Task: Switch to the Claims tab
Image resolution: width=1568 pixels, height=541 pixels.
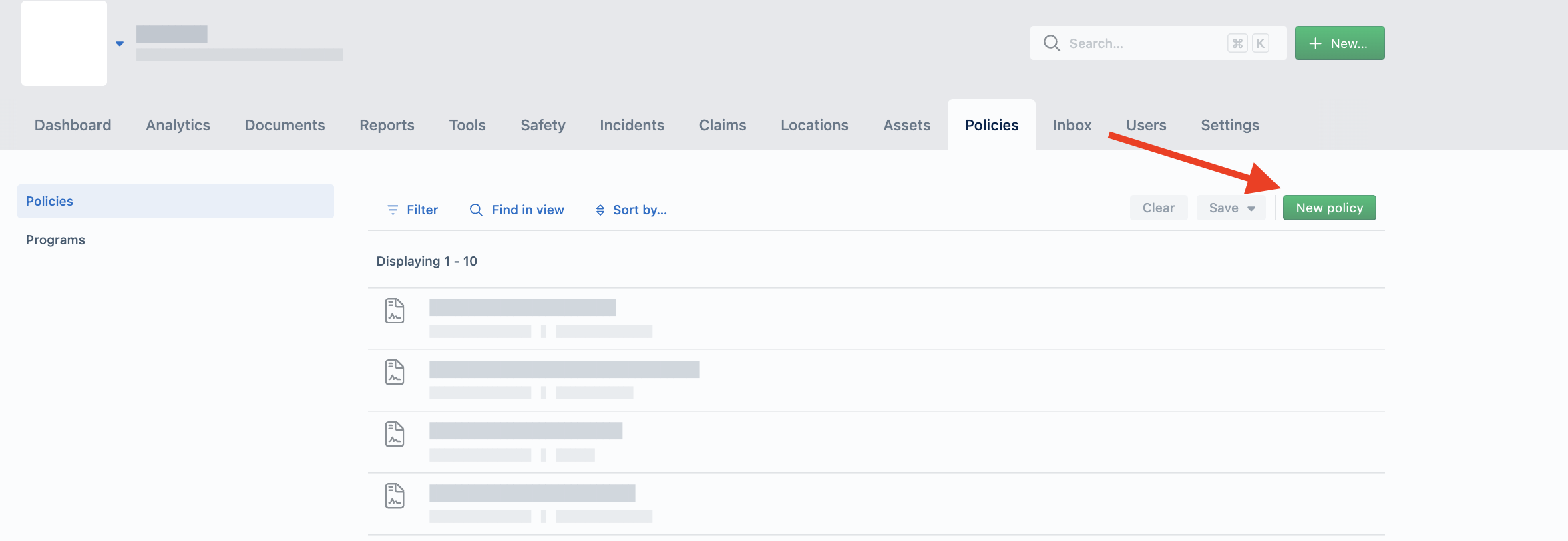Action: tap(723, 125)
